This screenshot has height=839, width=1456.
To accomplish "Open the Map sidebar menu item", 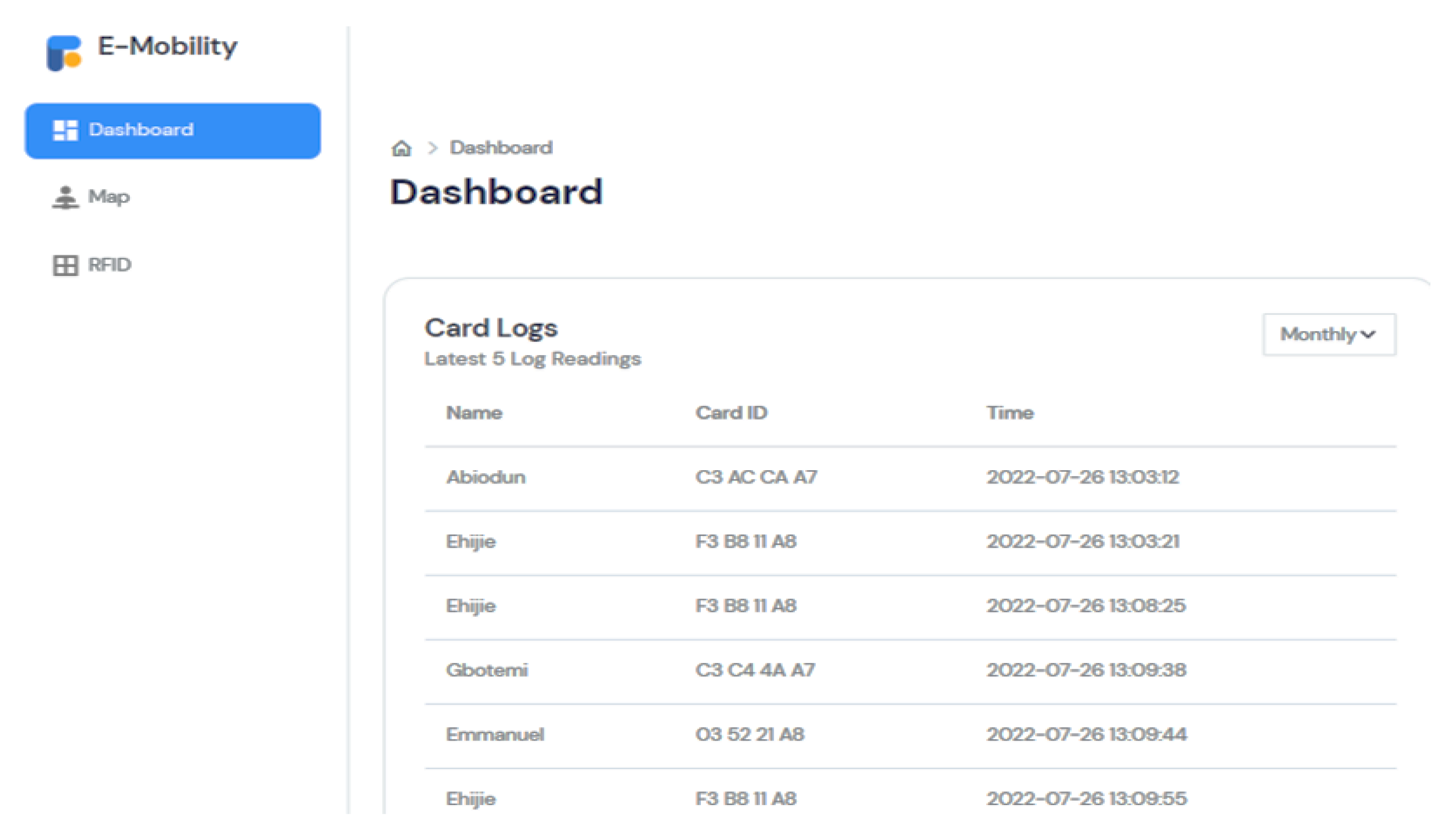I will 109,197.
